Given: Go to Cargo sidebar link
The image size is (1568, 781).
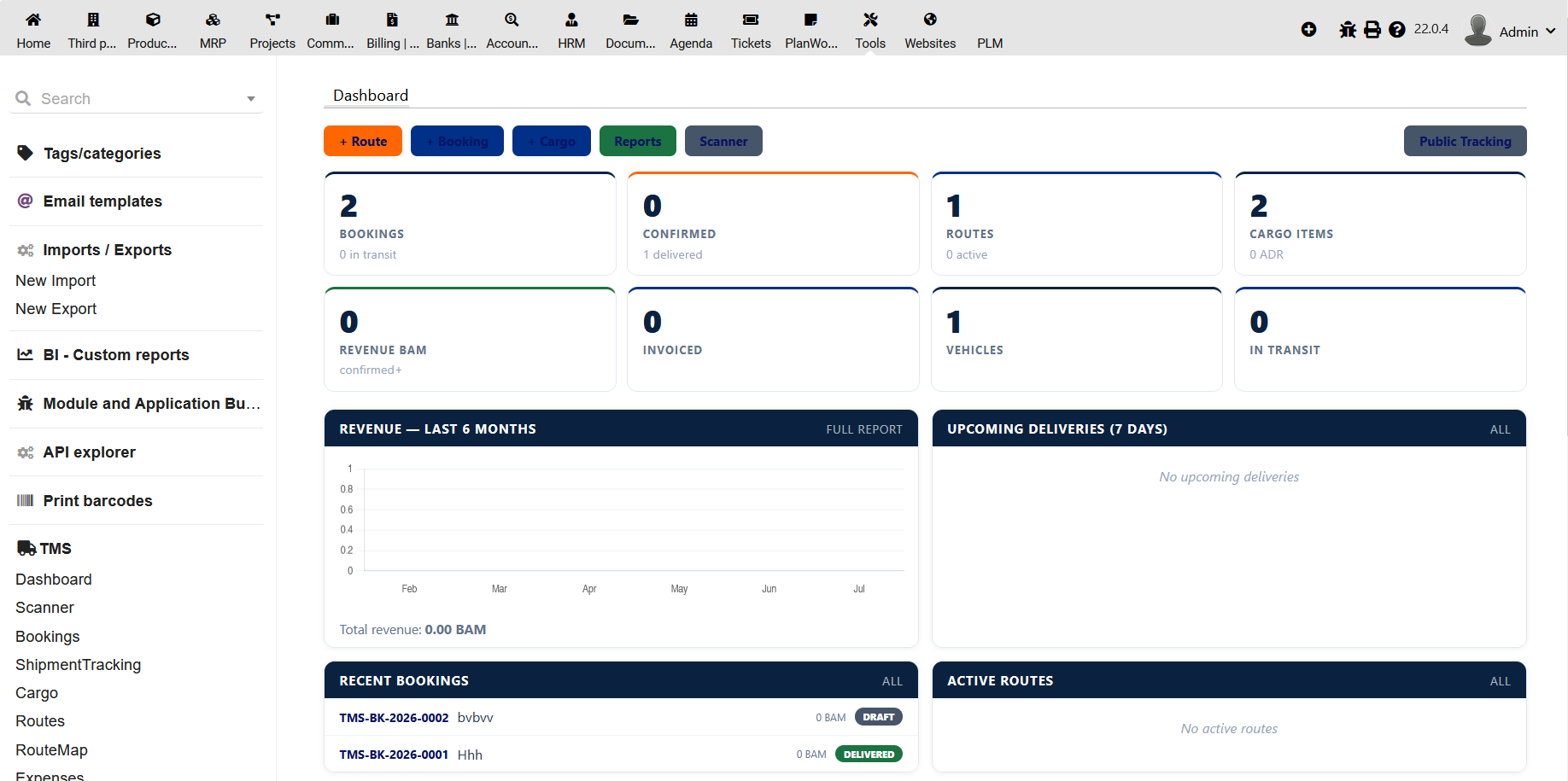Looking at the screenshot, I should [x=37, y=693].
